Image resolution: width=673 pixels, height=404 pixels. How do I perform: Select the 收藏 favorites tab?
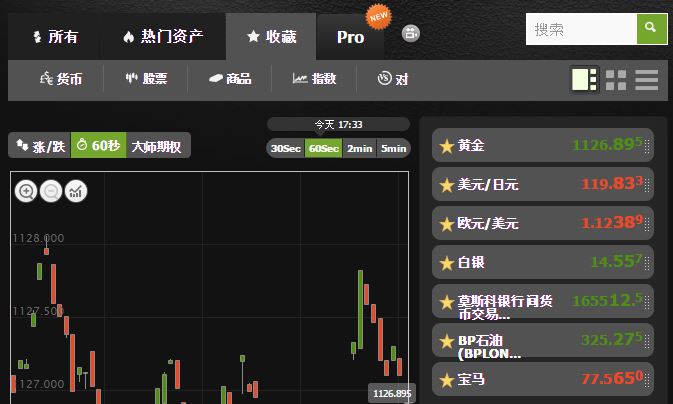pos(271,36)
